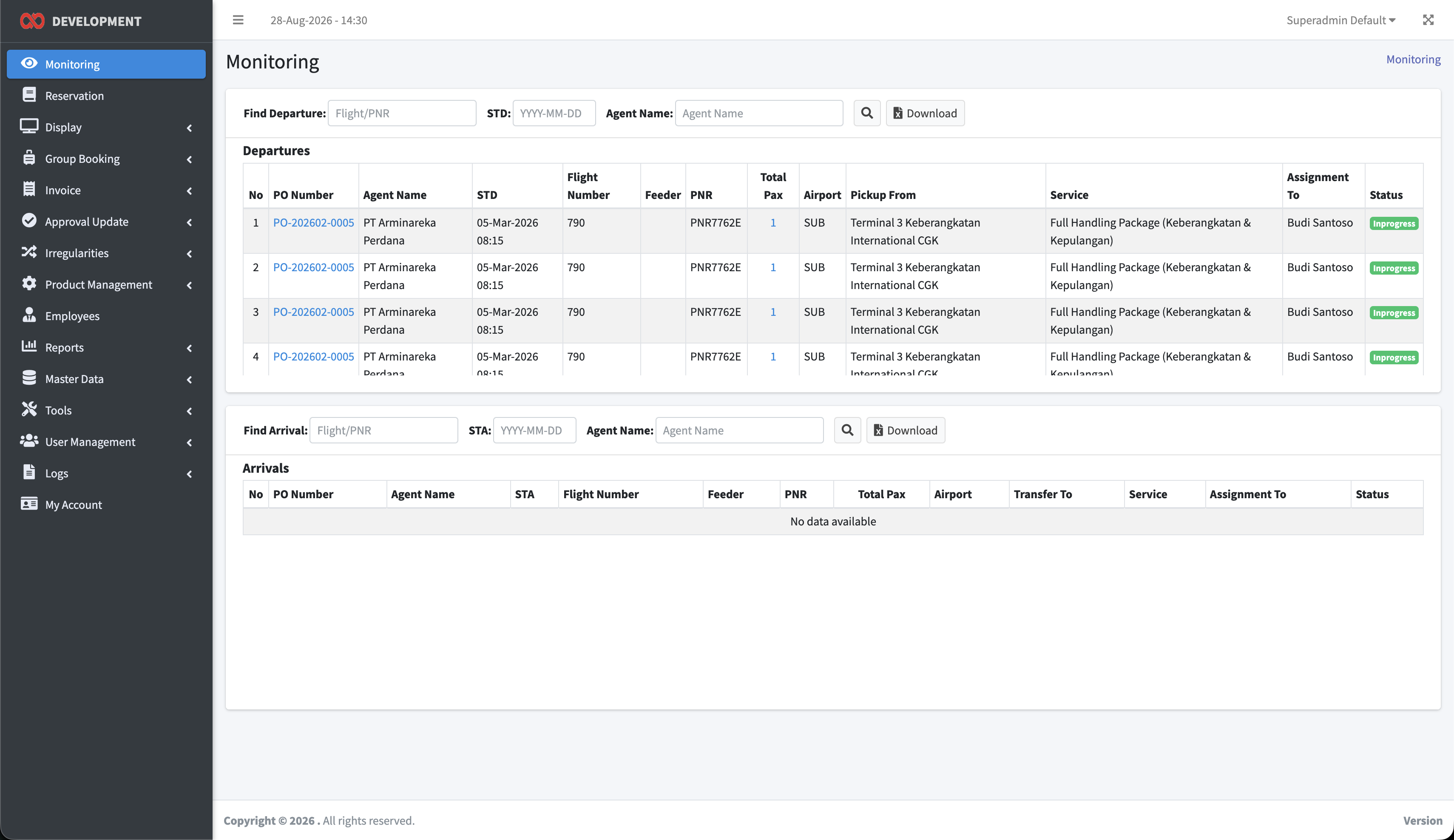Image resolution: width=1454 pixels, height=840 pixels.
Task: Click Total Pax link in departures row 2
Action: (772, 267)
